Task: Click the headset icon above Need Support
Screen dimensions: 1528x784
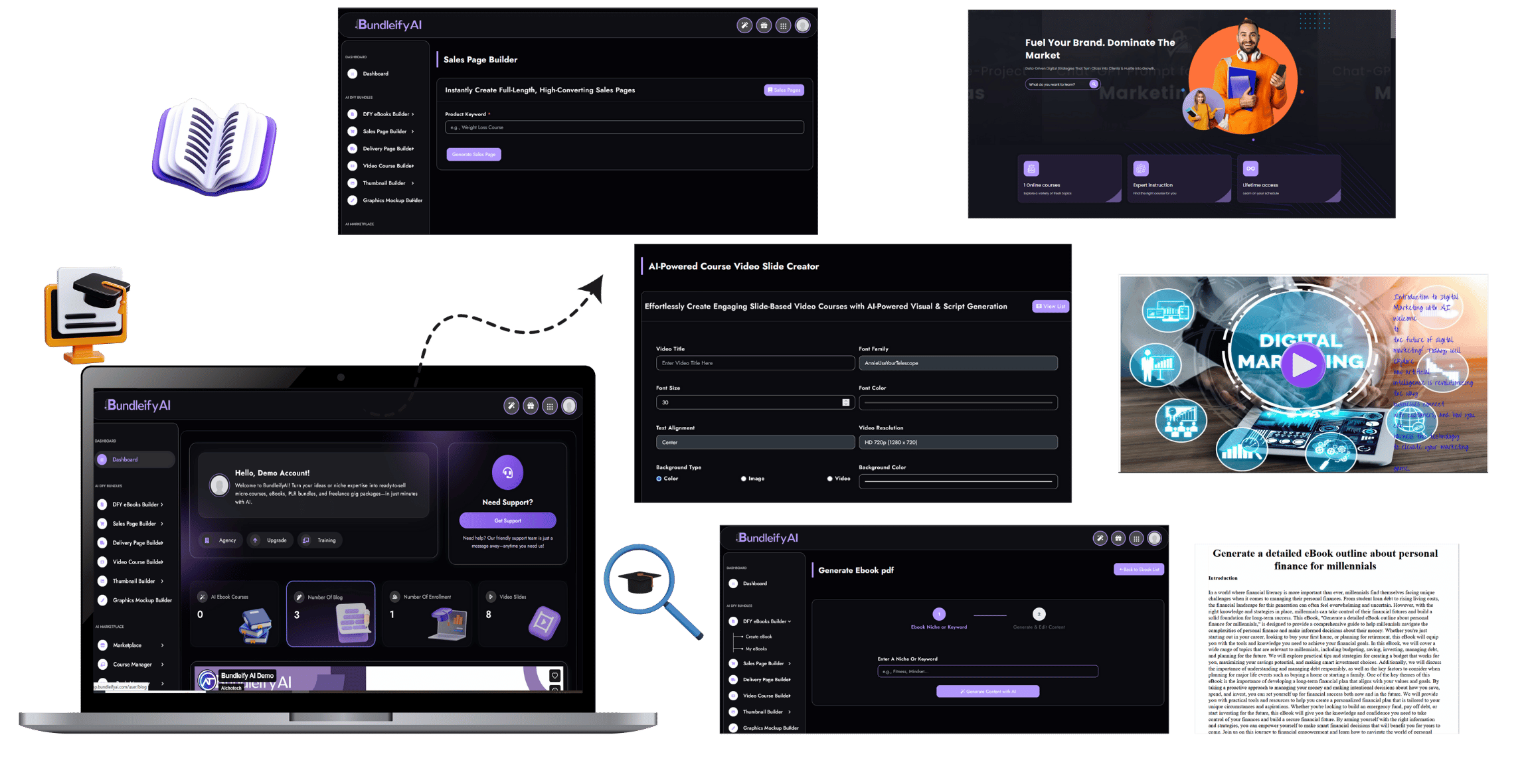Action: click(507, 473)
